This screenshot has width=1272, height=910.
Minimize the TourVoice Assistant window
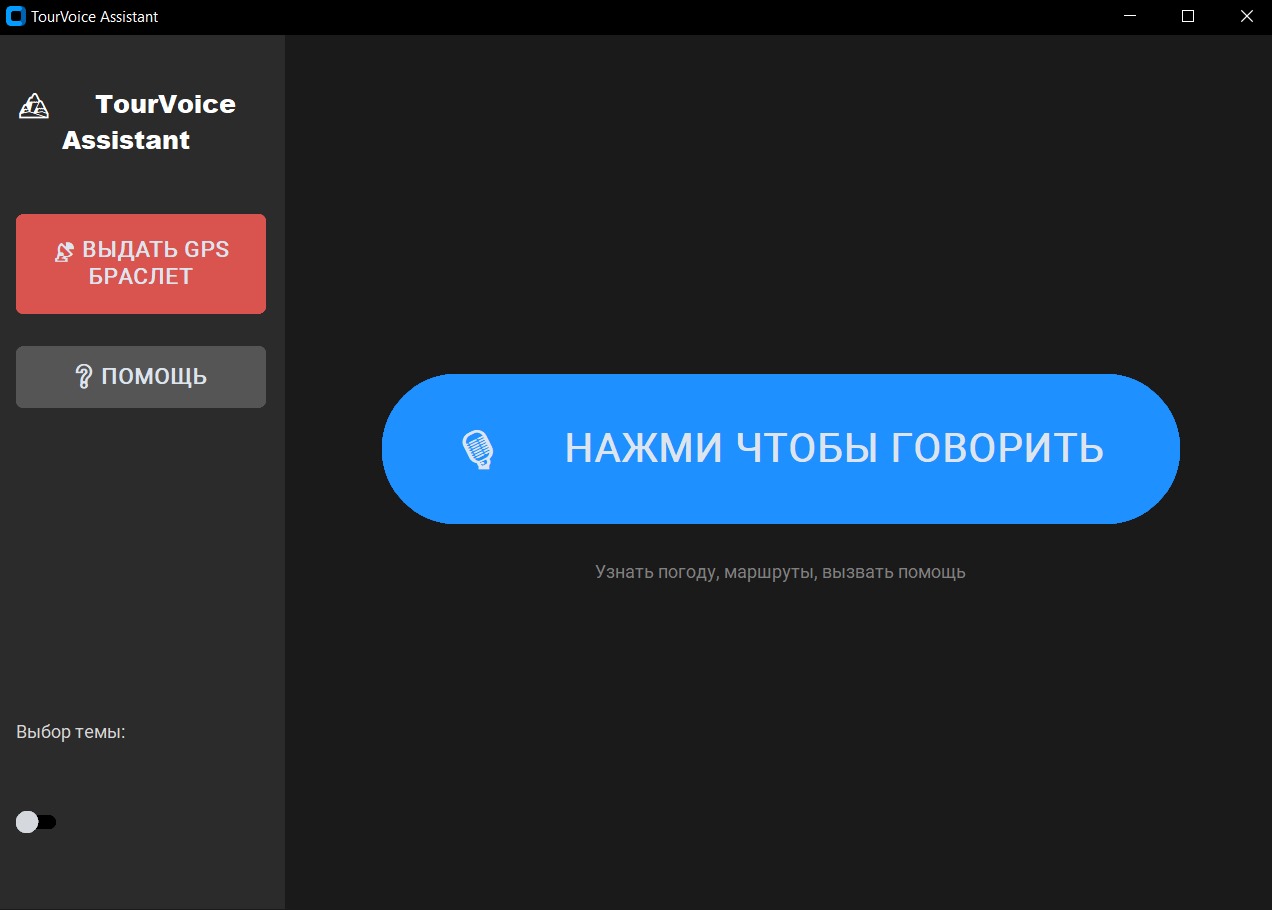tap(1129, 16)
